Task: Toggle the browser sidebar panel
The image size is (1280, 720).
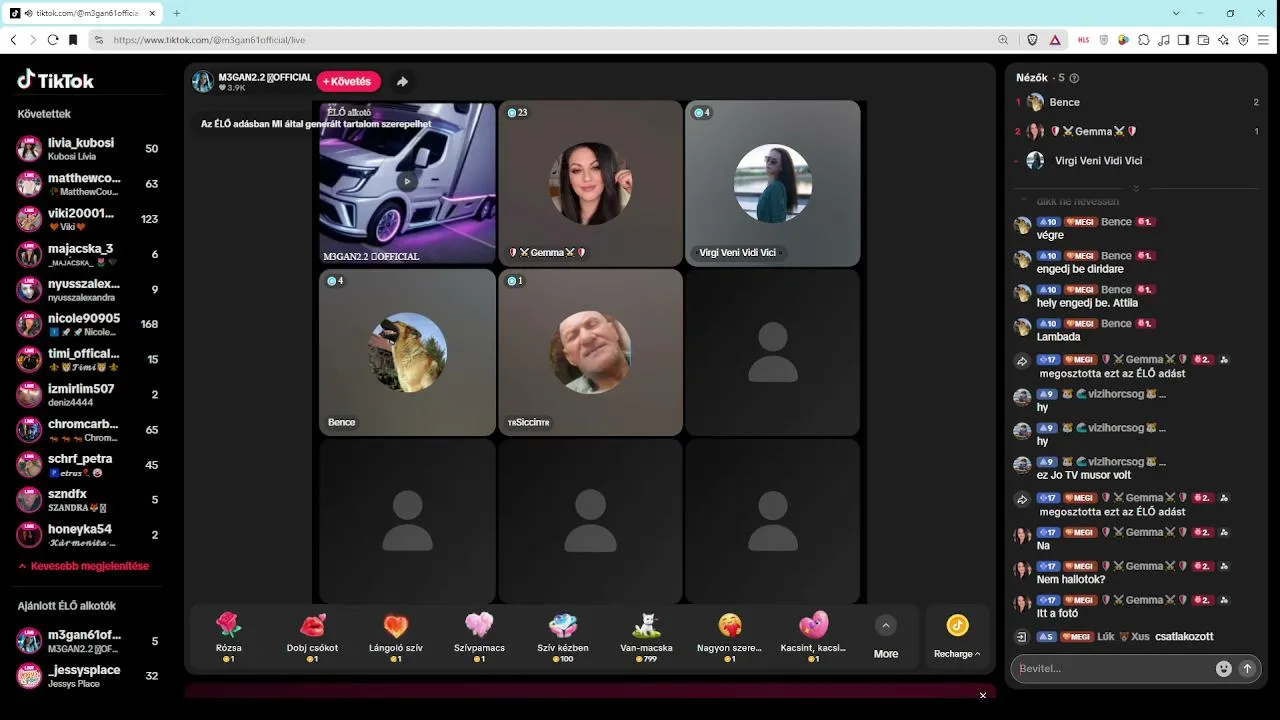Action: [x=1183, y=40]
